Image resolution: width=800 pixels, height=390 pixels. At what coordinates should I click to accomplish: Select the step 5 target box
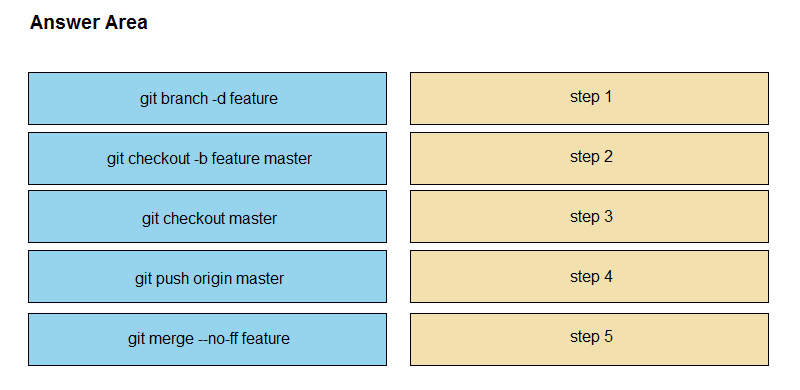coord(589,339)
